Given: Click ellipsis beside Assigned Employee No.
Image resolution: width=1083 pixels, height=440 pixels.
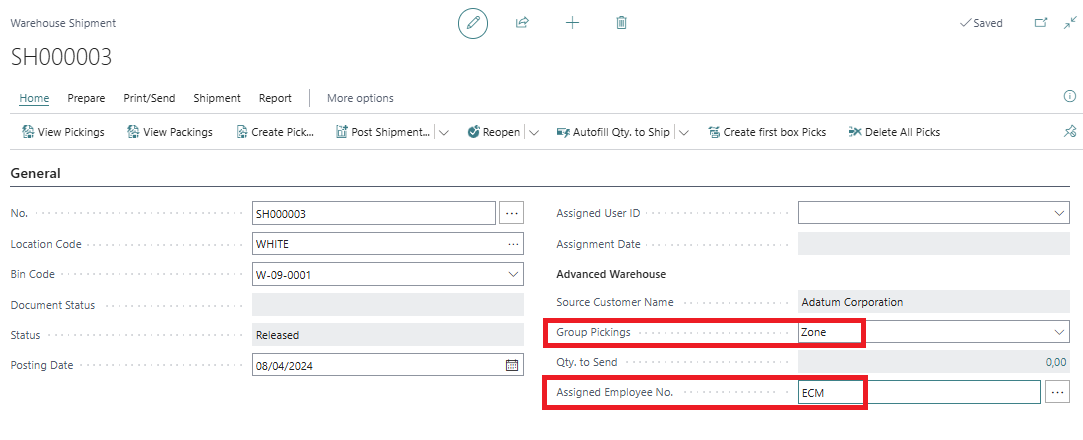Looking at the screenshot, I should 1057,392.
